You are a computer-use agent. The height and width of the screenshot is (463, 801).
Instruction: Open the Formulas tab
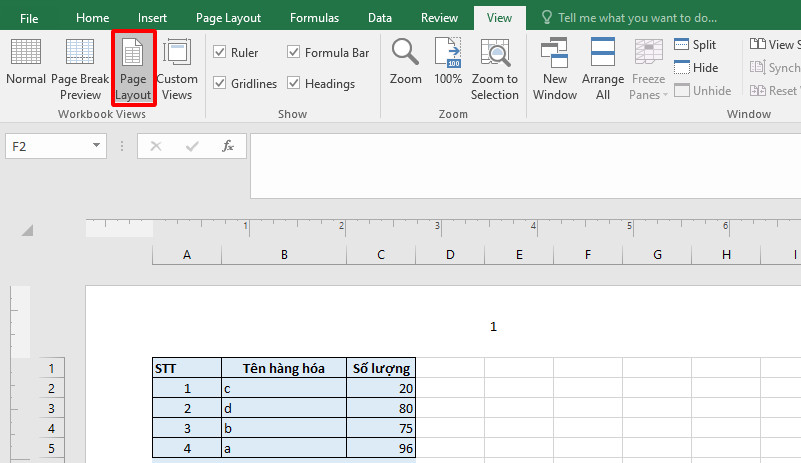pos(314,18)
